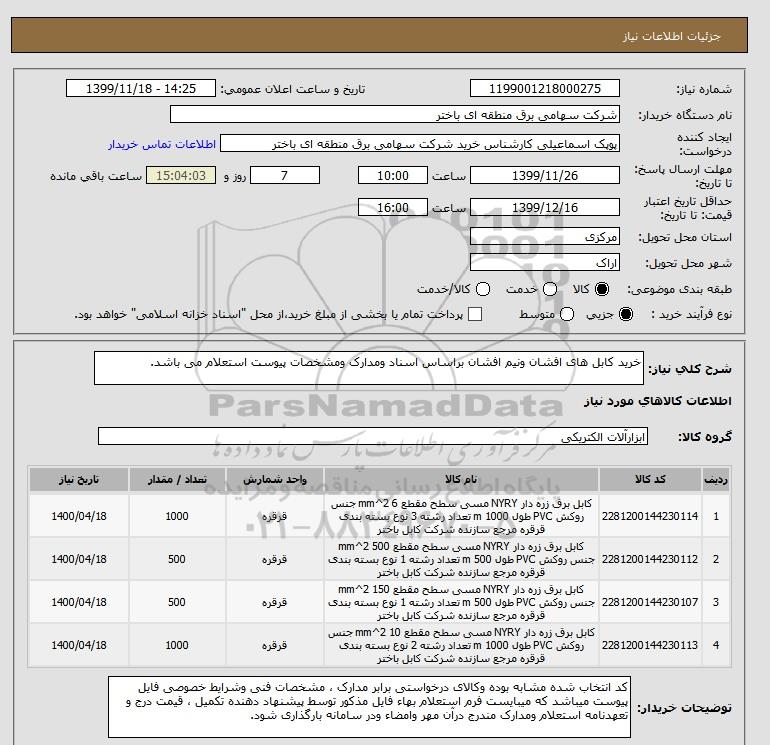Select the کالا radio button

point(602,289)
